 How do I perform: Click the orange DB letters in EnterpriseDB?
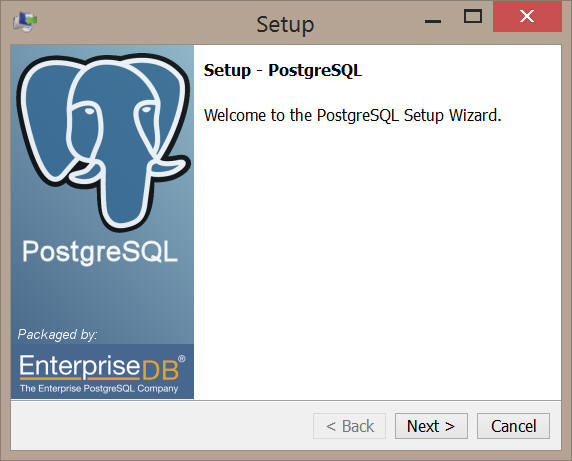pyautogui.click(x=160, y=370)
